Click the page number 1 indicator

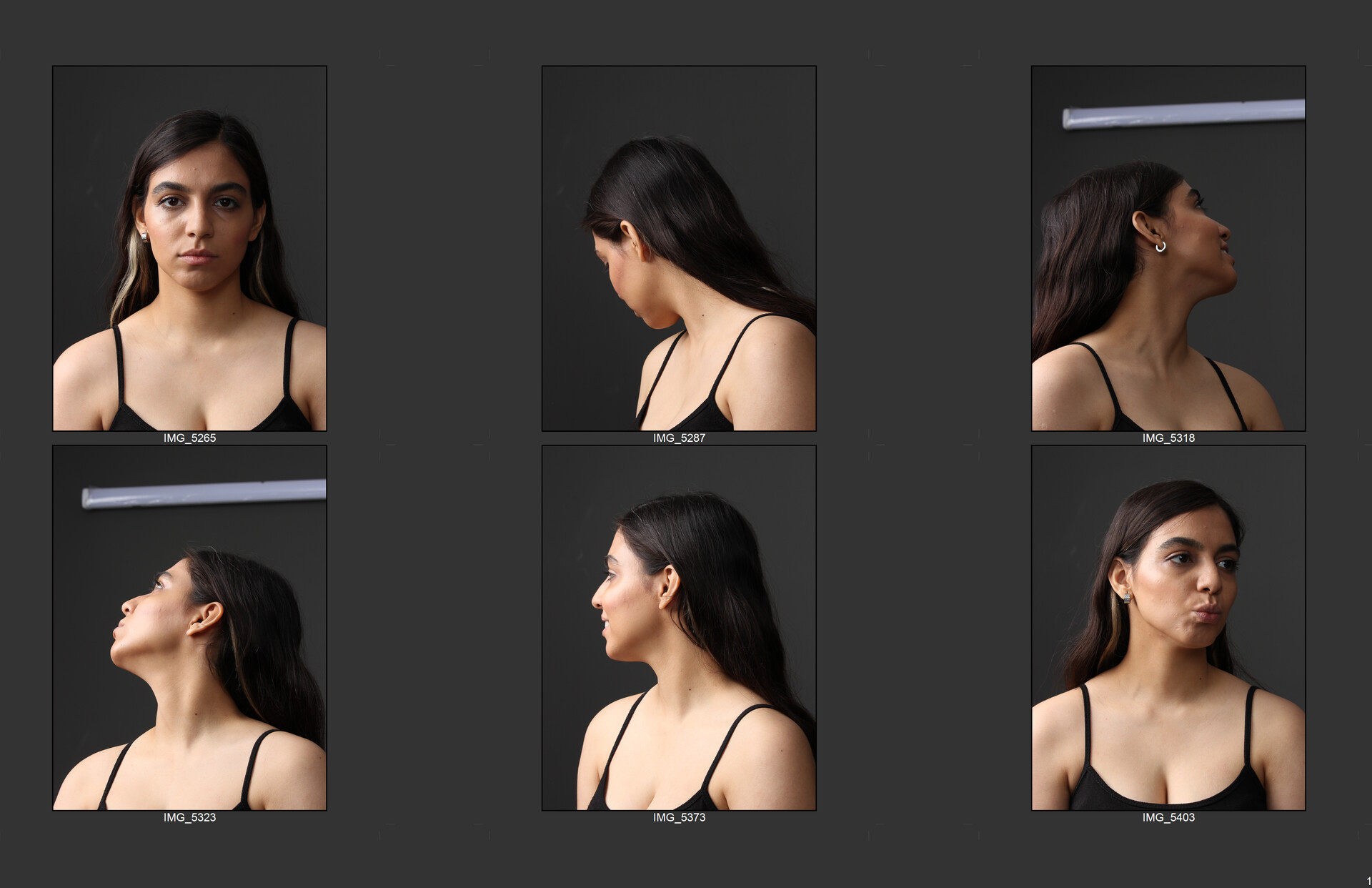point(1368,881)
